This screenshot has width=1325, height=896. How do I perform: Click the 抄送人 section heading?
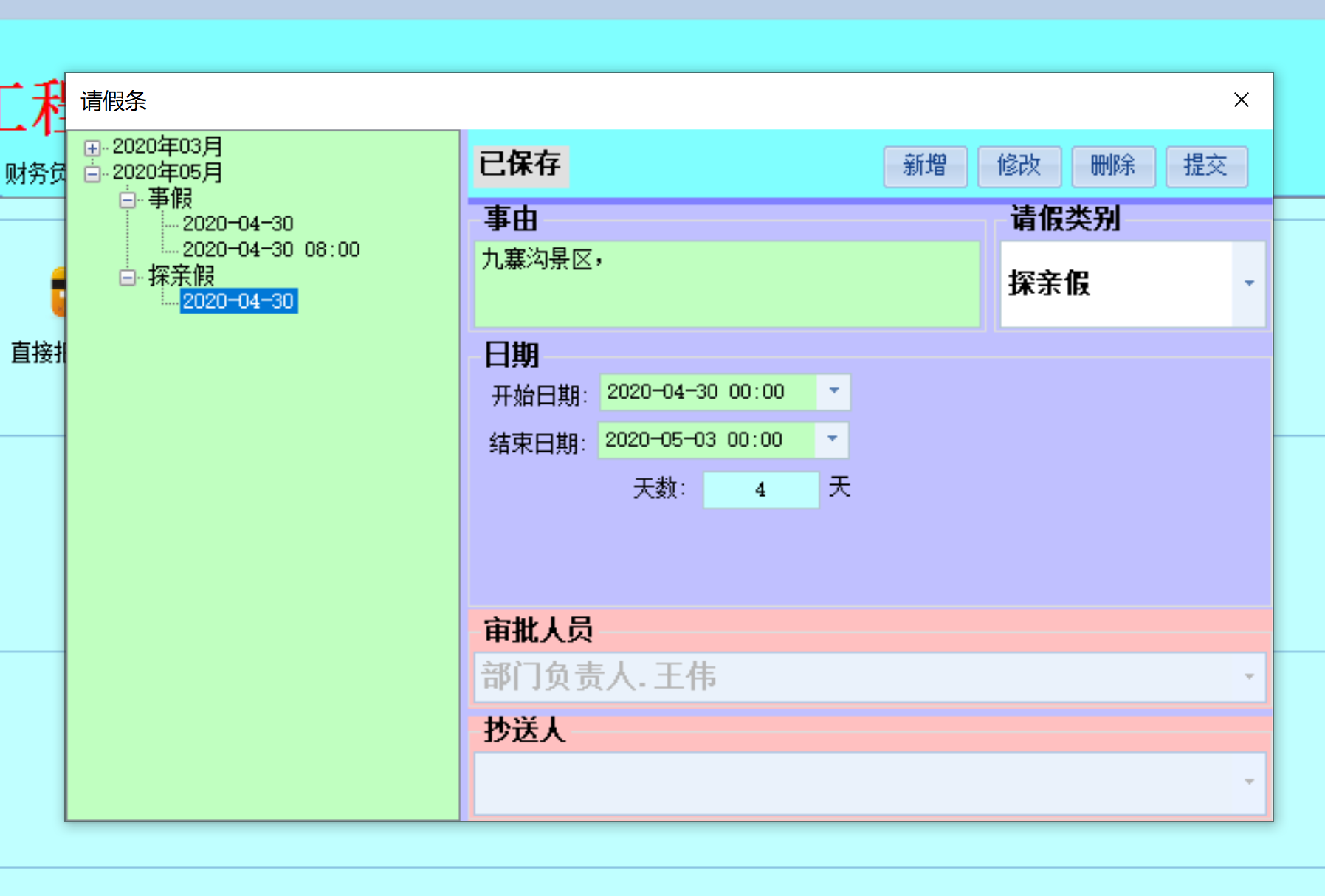point(525,730)
